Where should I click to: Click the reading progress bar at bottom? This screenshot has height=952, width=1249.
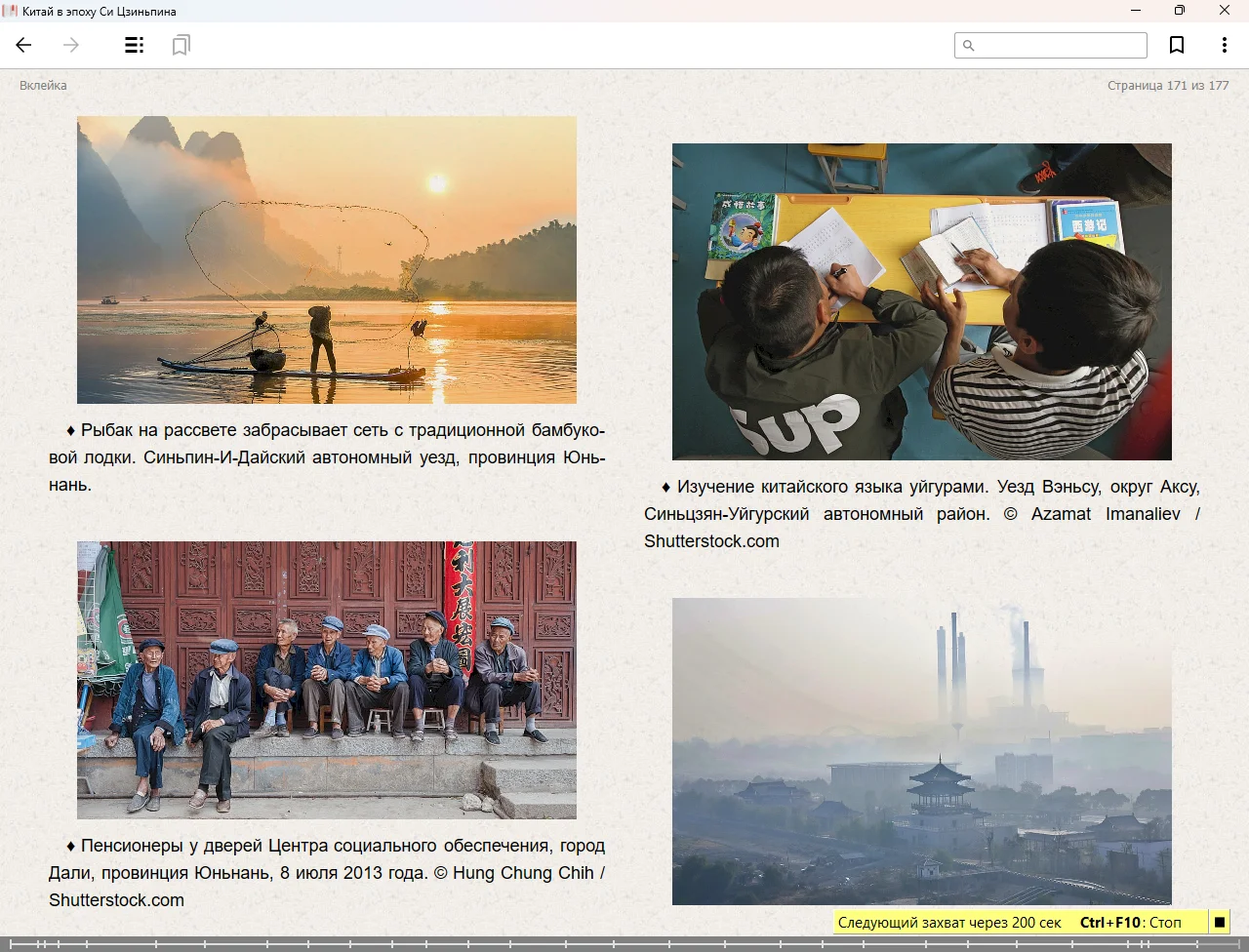click(x=624, y=943)
